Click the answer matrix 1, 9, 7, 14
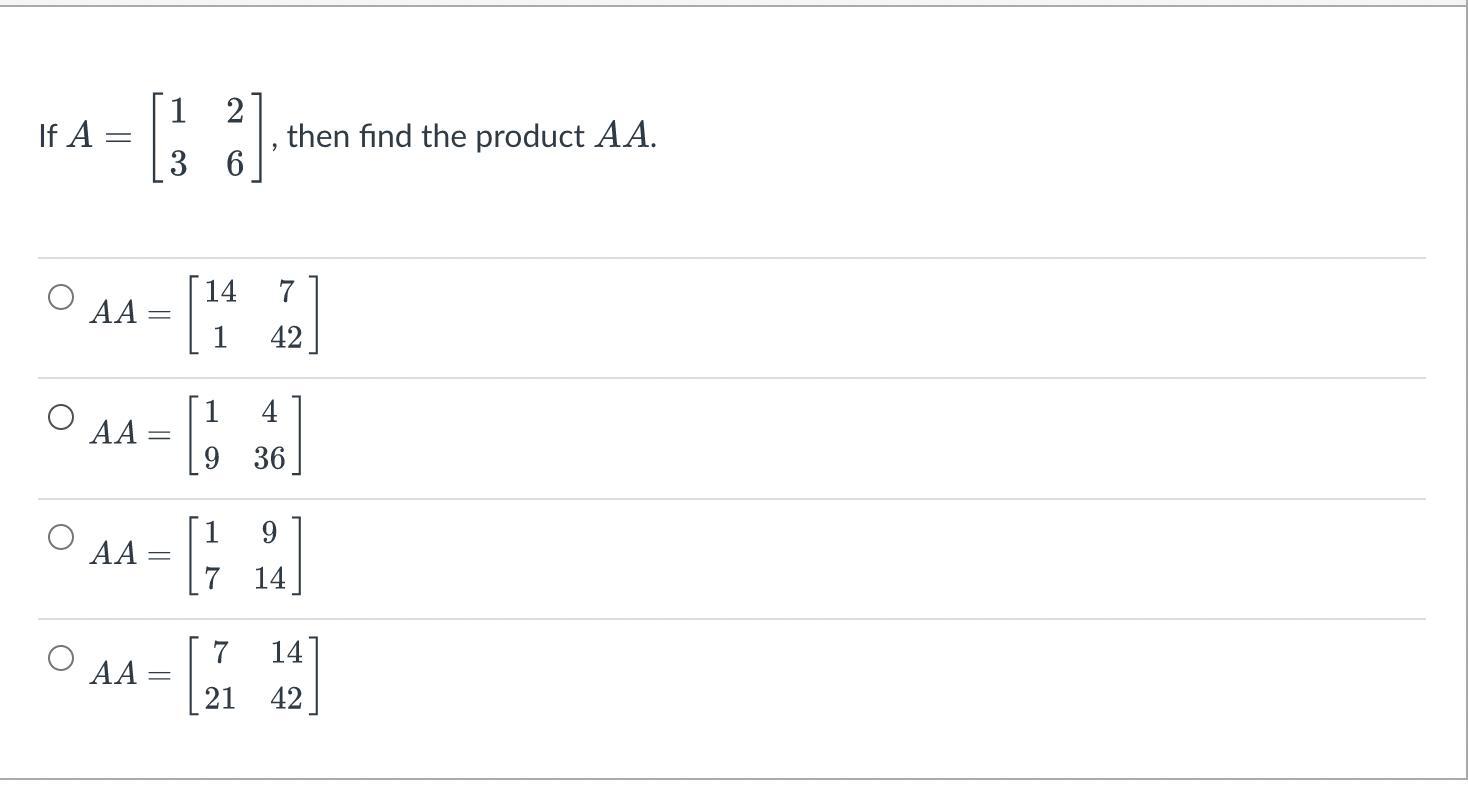The height and width of the screenshot is (786, 1468). click(244, 554)
